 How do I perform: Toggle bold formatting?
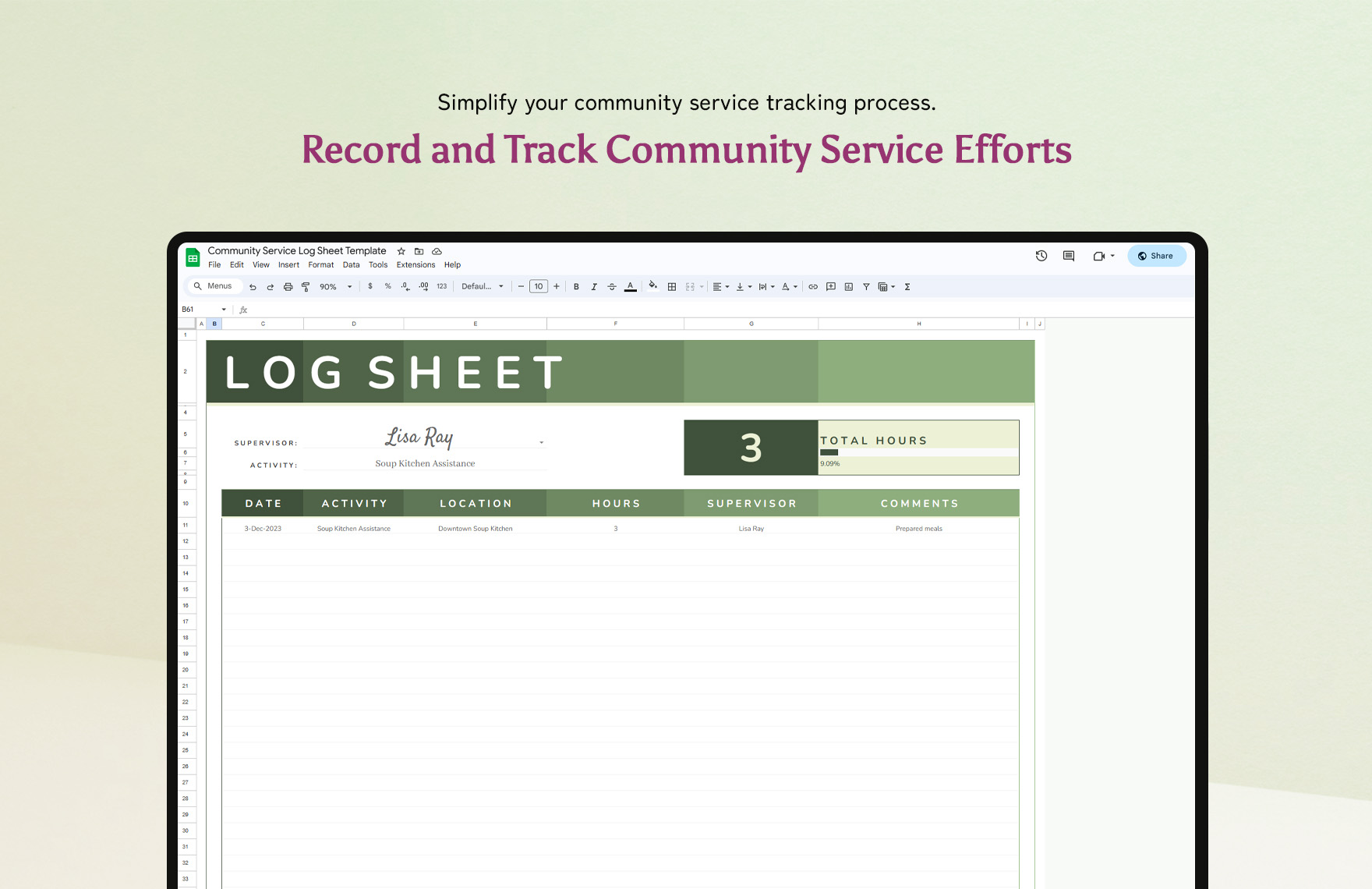pos(576,287)
